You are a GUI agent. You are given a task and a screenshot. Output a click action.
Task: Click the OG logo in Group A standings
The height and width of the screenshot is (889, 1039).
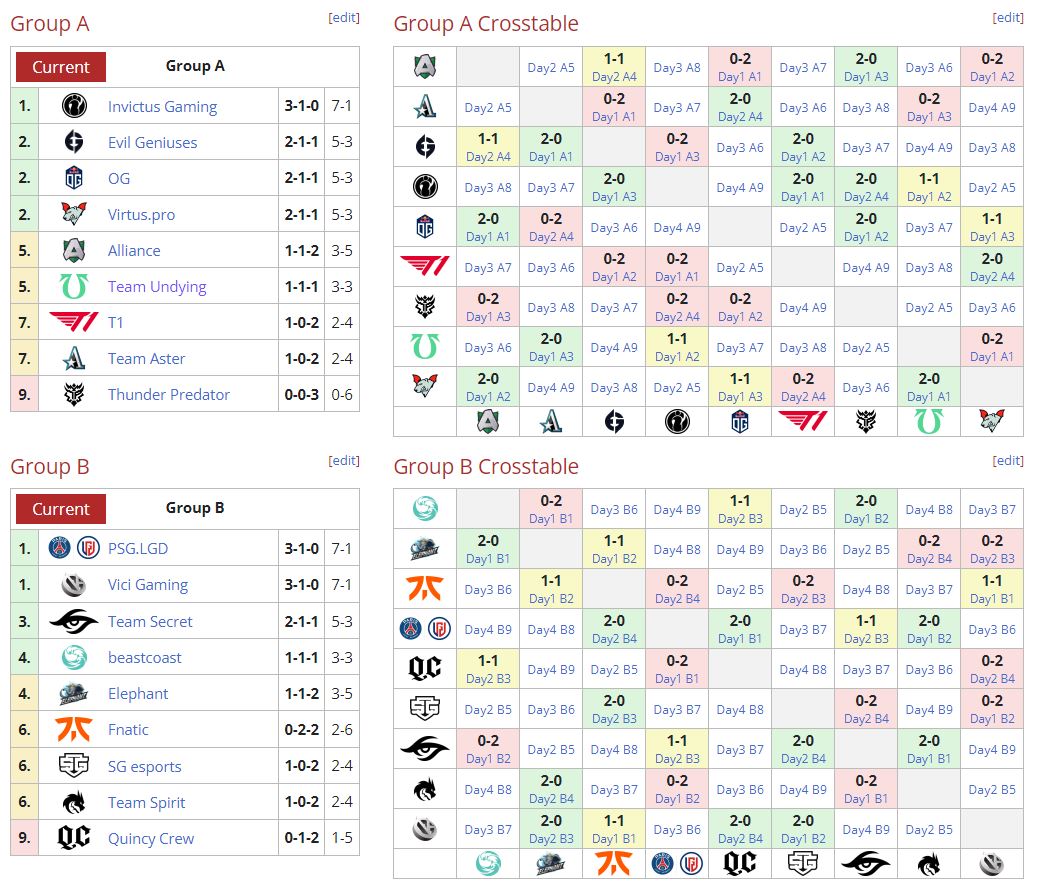point(74,178)
